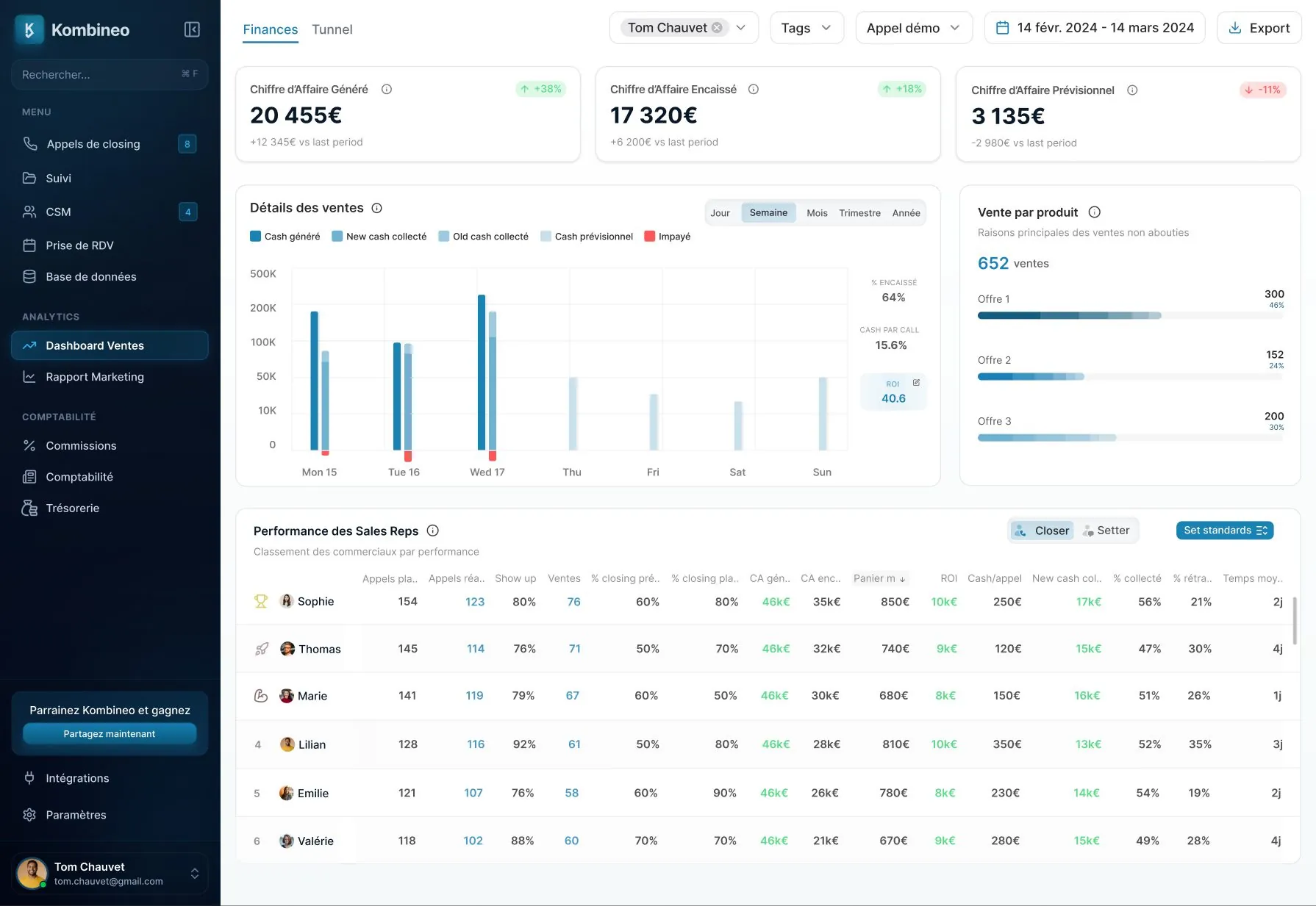Viewport: 1316px width, 906px height.
Task: Click info icon beside Vente par produit
Action: click(1095, 212)
